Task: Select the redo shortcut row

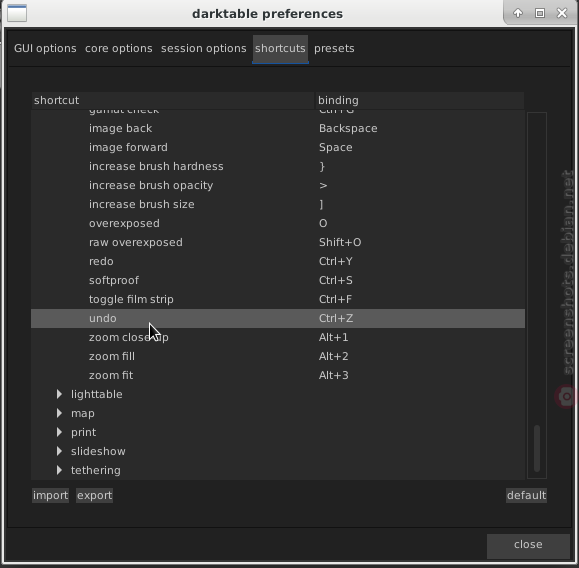Action: point(278,261)
